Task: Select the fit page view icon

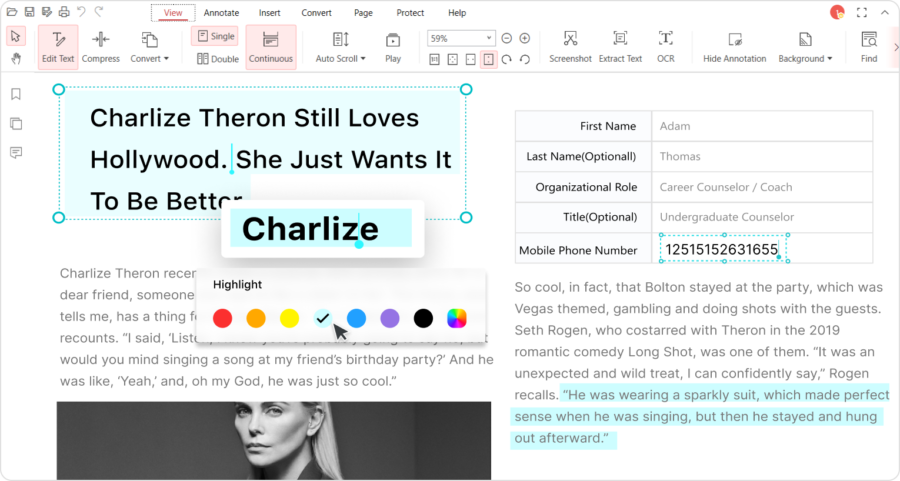Action: click(x=452, y=59)
